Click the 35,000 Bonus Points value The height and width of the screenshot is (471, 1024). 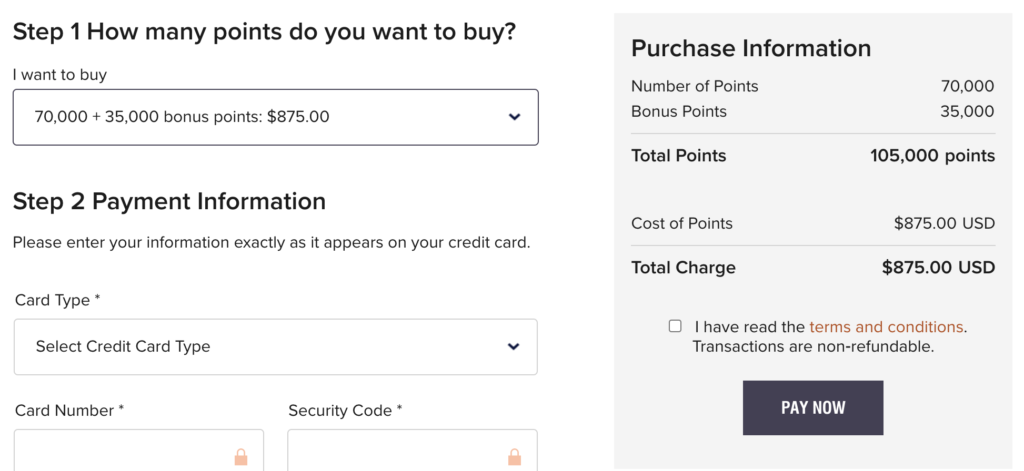(x=967, y=112)
